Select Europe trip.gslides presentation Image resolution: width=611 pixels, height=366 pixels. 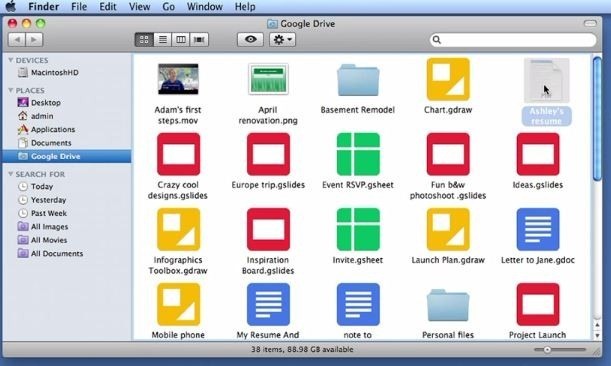[268, 154]
